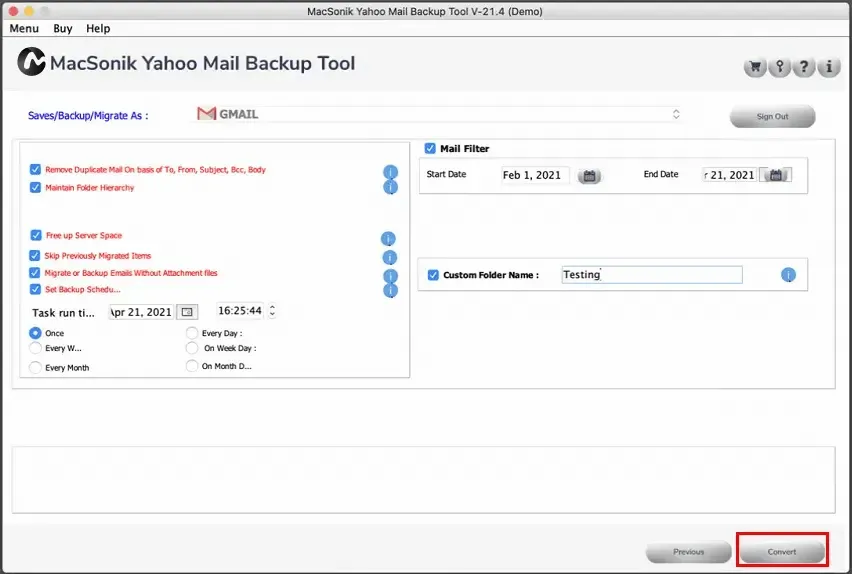This screenshot has height=574, width=852.
Task: Open the Task run time calendar picker
Action: (187, 312)
